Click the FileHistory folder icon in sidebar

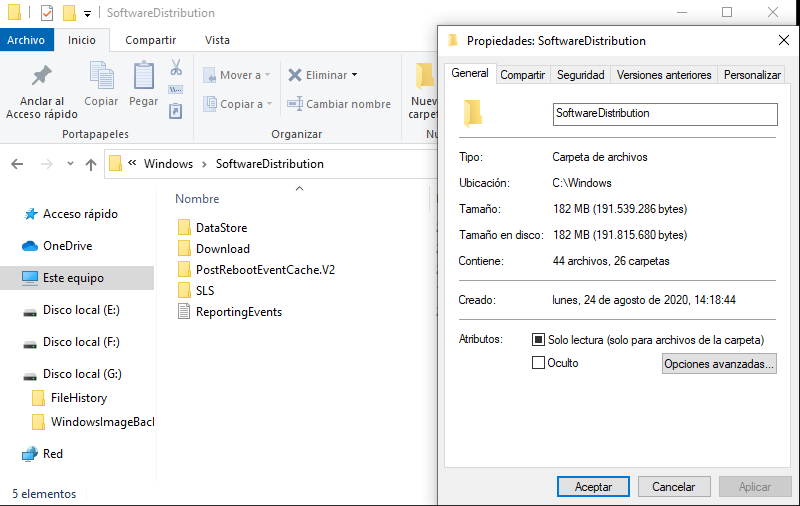[x=38, y=398]
